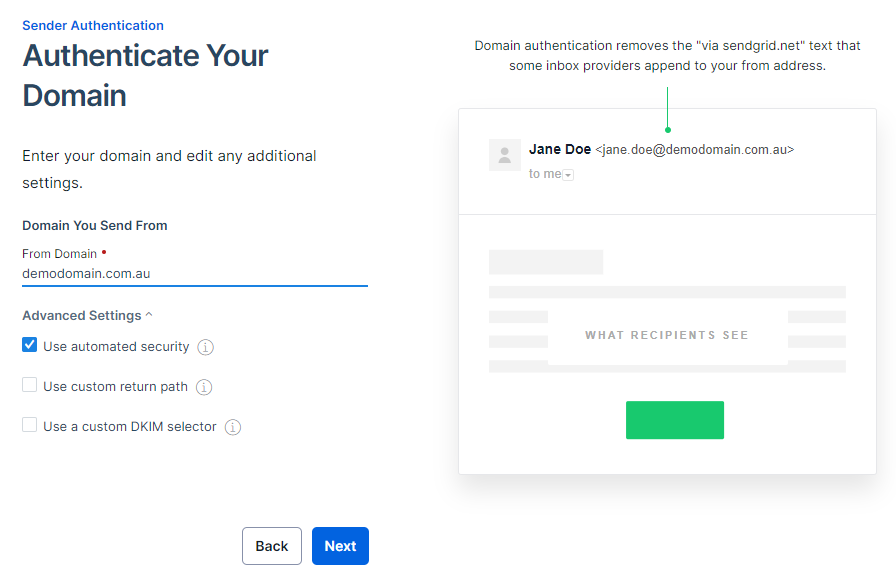Click the sender avatar icon in email preview
This screenshot has width=896, height=584.
click(505, 155)
